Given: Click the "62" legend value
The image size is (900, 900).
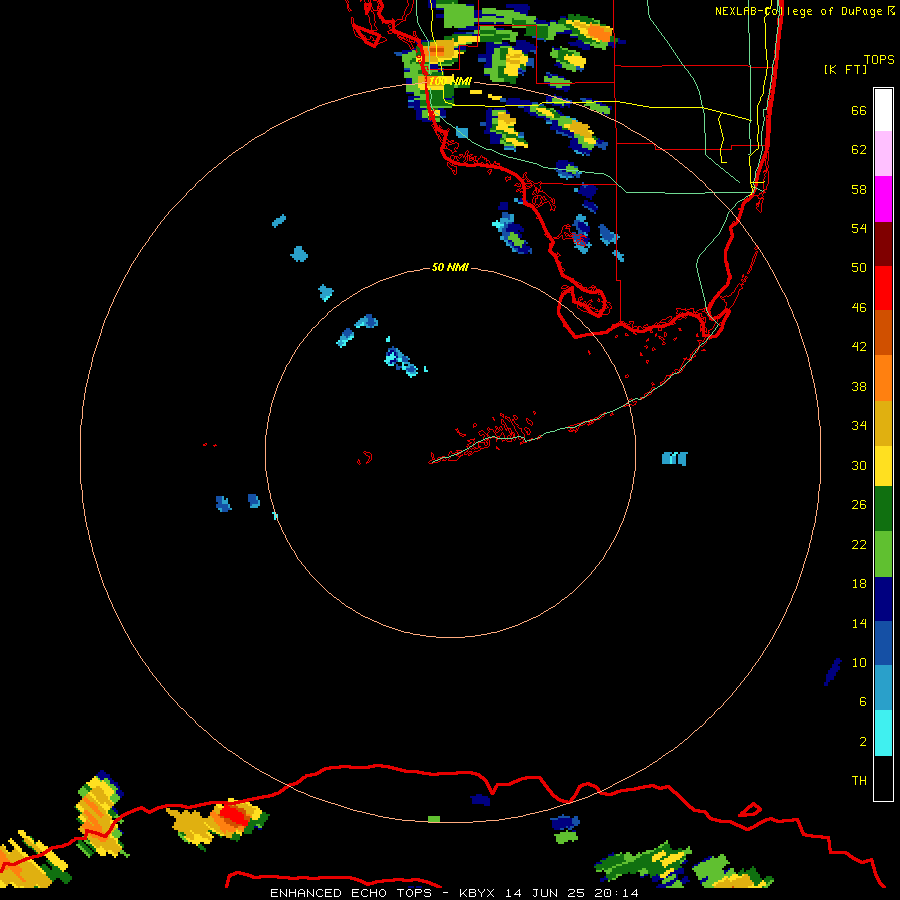Looking at the screenshot, I should (x=859, y=150).
